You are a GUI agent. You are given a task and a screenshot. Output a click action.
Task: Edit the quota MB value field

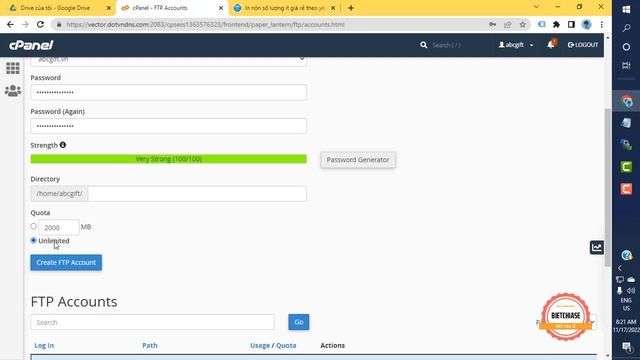coord(58,227)
